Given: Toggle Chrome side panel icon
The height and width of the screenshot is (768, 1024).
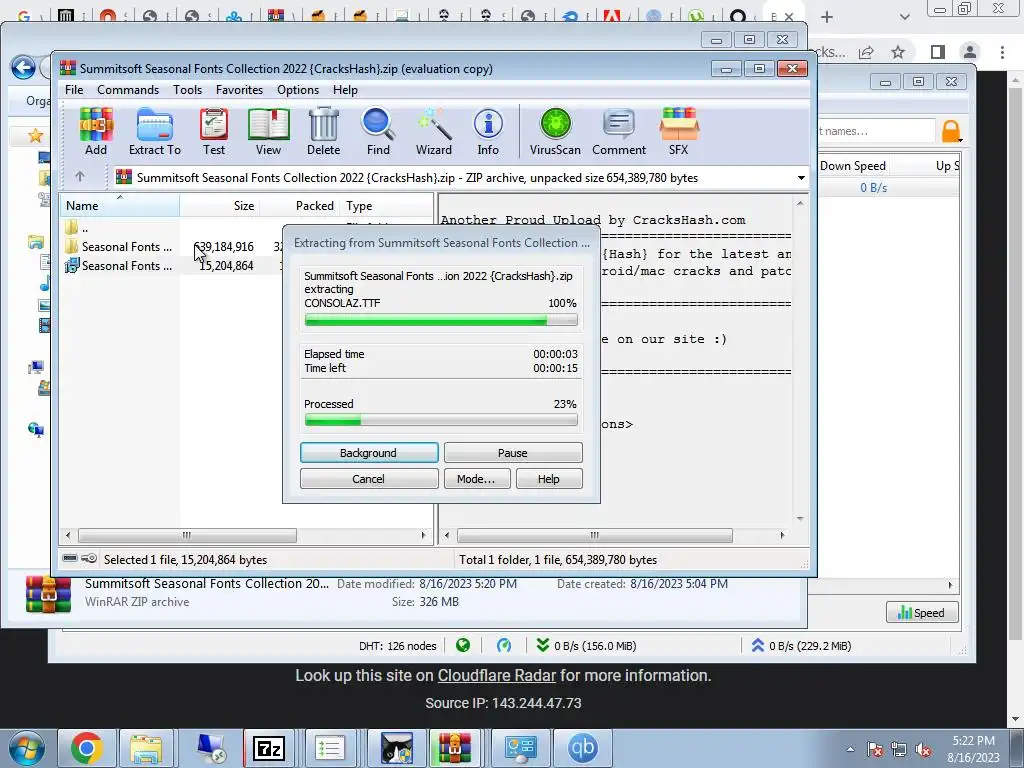Looking at the screenshot, I should 938,52.
